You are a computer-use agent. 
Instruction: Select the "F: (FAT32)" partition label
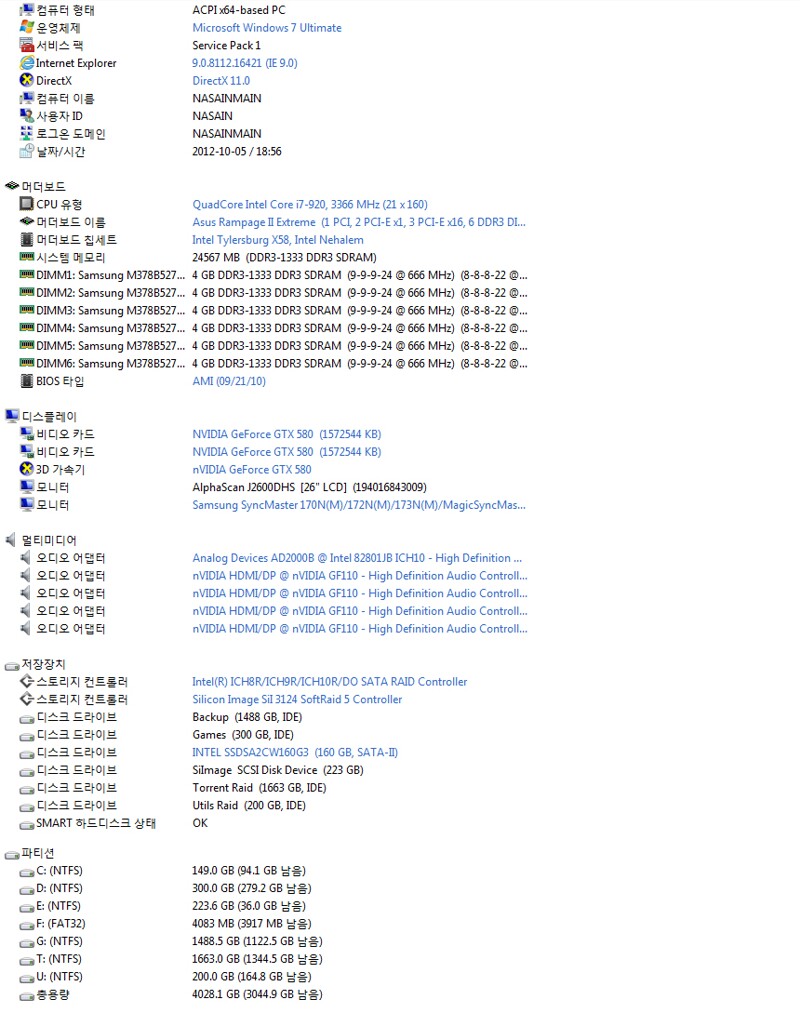[61, 924]
